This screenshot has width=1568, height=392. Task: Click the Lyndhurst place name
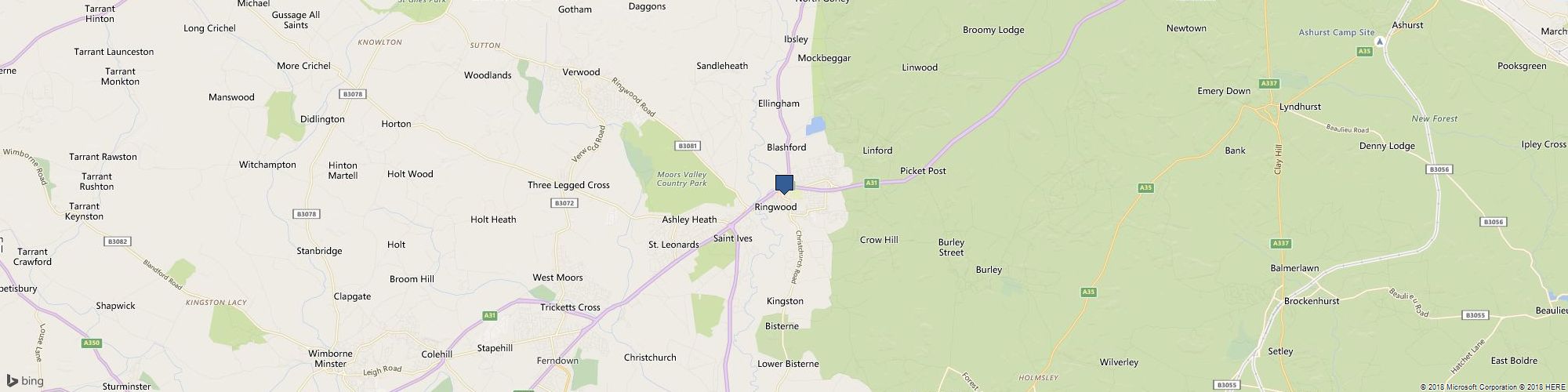pos(1300,107)
